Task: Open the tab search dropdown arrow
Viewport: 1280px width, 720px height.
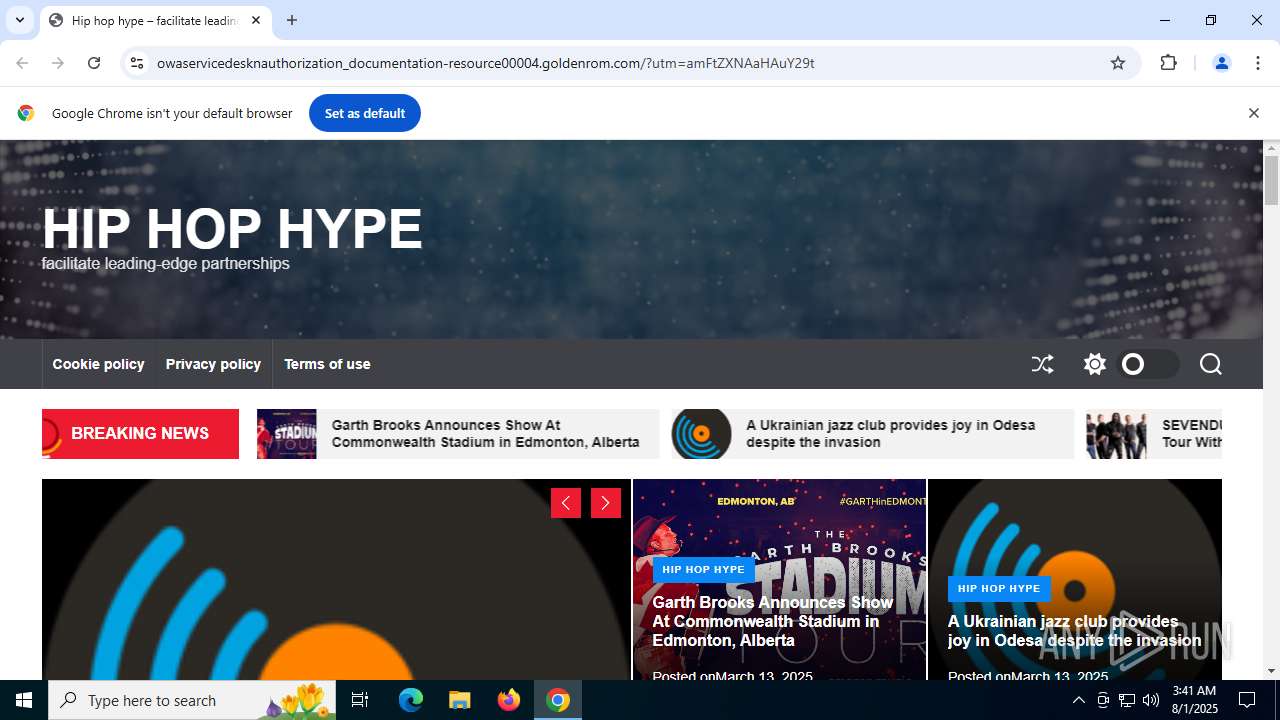Action: tap(19, 20)
